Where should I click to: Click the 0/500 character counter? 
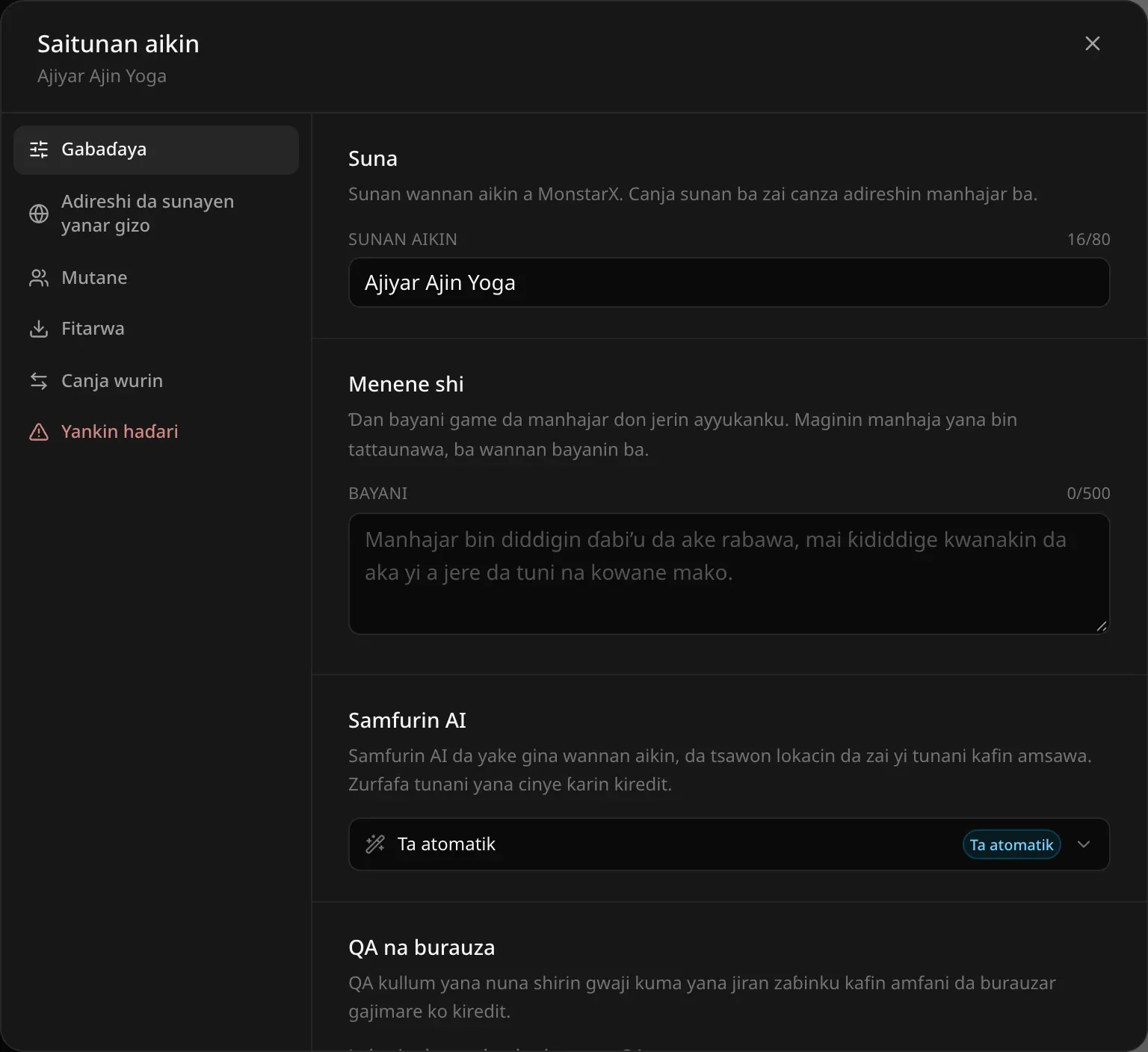(x=1088, y=493)
